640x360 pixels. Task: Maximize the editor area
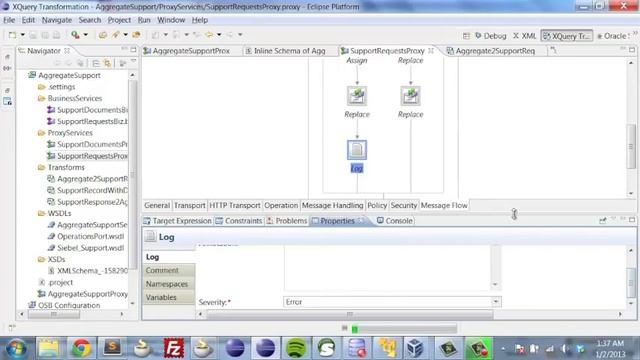point(632,50)
